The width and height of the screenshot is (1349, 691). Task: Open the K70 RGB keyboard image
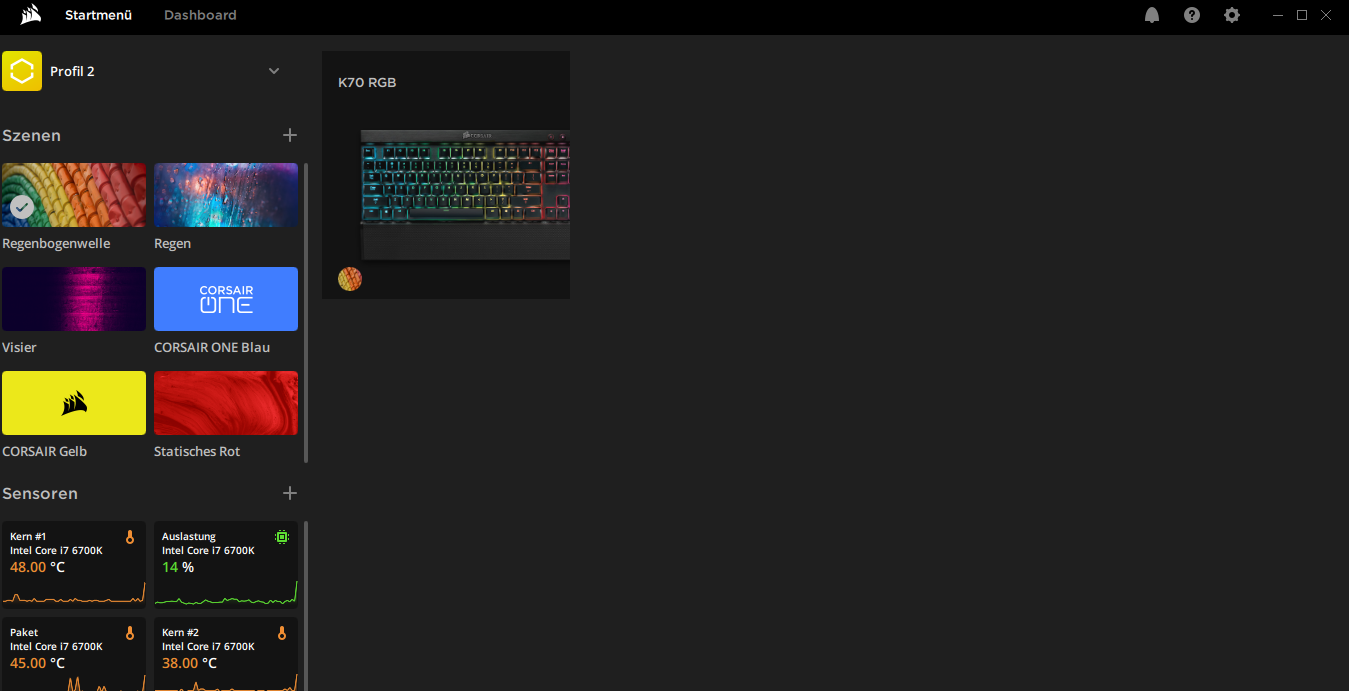point(465,194)
